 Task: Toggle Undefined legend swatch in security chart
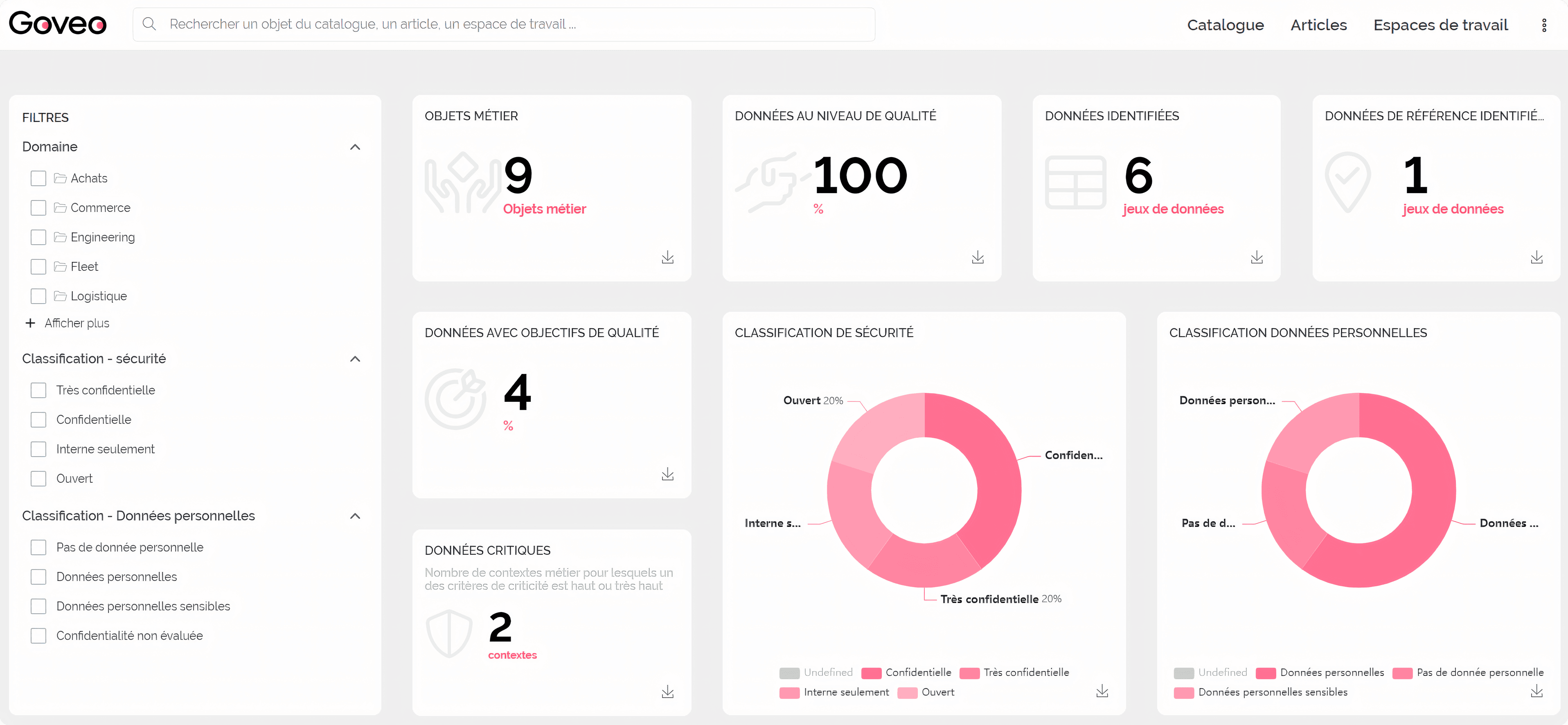(x=789, y=673)
